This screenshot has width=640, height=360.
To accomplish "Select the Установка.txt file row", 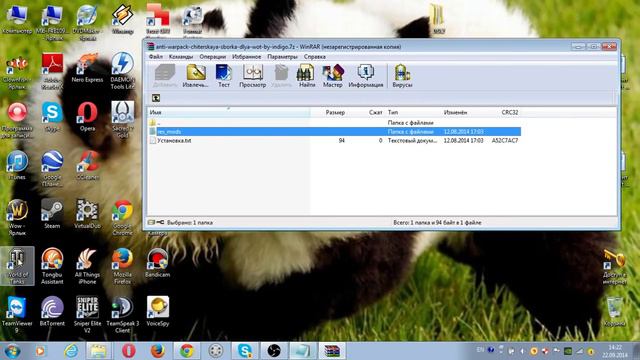I will pyautogui.click(x=335, y=140).
